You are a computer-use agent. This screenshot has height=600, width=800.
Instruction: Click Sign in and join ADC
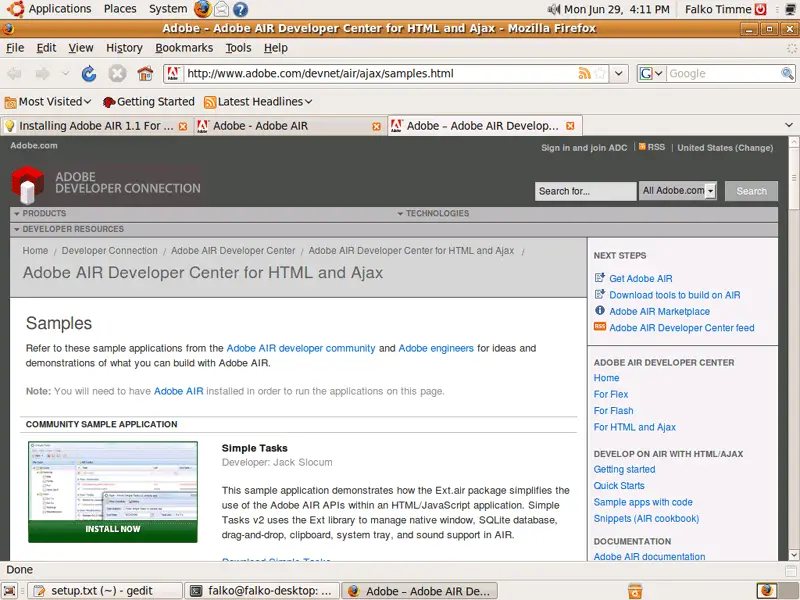click(584, 148)
